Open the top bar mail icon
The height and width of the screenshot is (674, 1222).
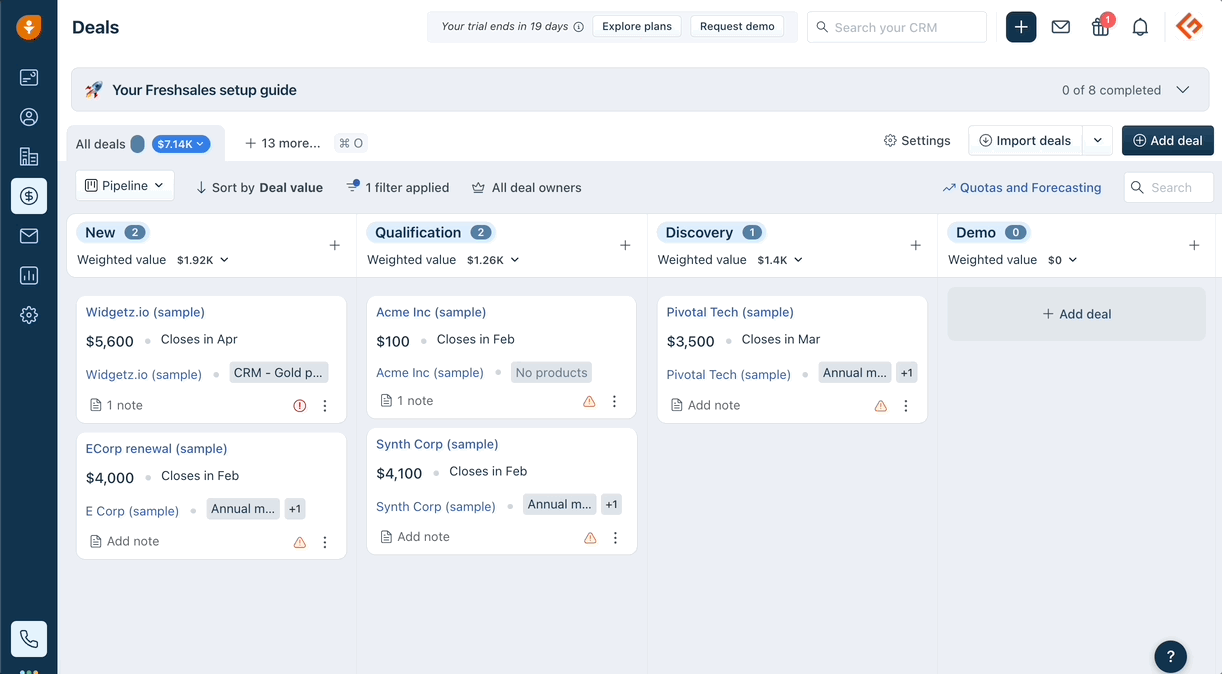point(1061,27)
